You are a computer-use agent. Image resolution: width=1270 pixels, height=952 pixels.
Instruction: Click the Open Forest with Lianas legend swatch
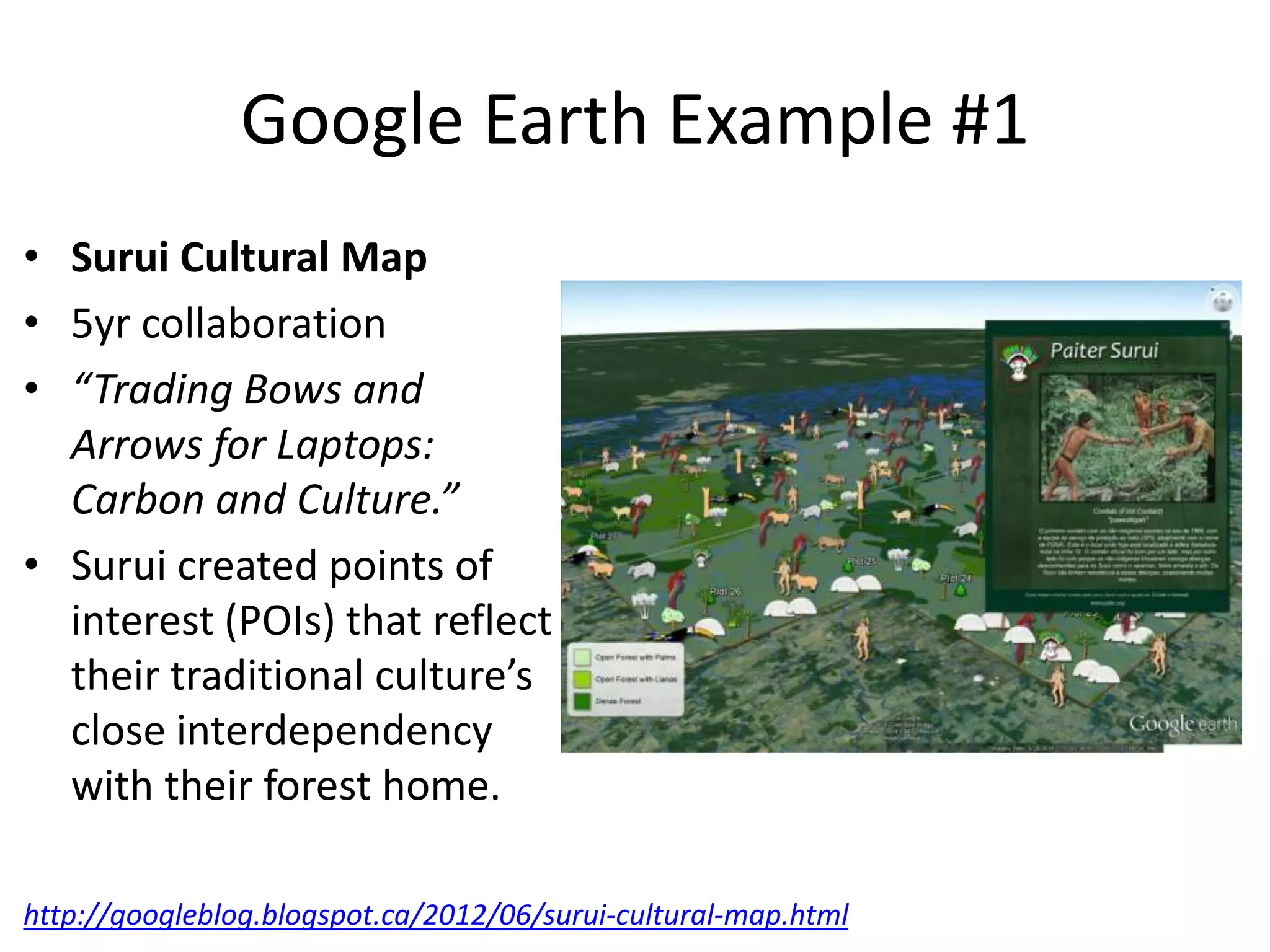pyautogui.click(x=582, y=679)
